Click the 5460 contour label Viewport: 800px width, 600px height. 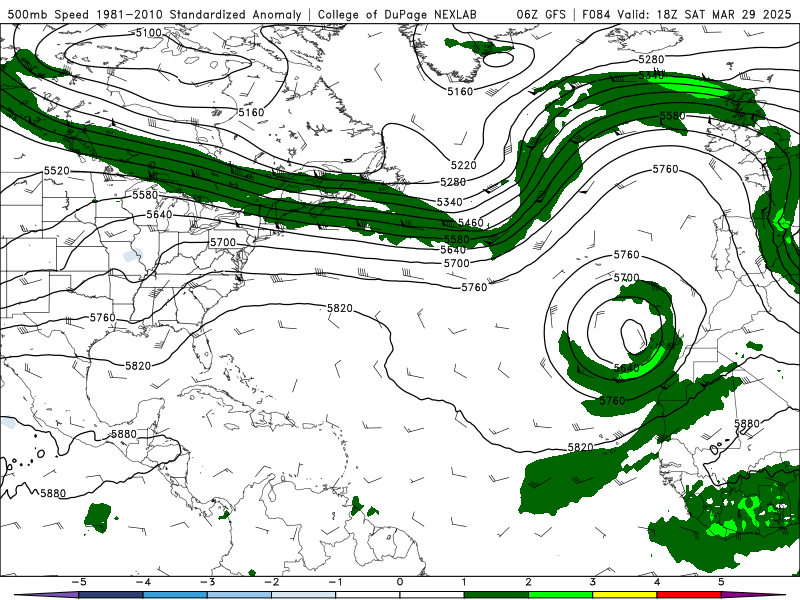click(470, 222)
